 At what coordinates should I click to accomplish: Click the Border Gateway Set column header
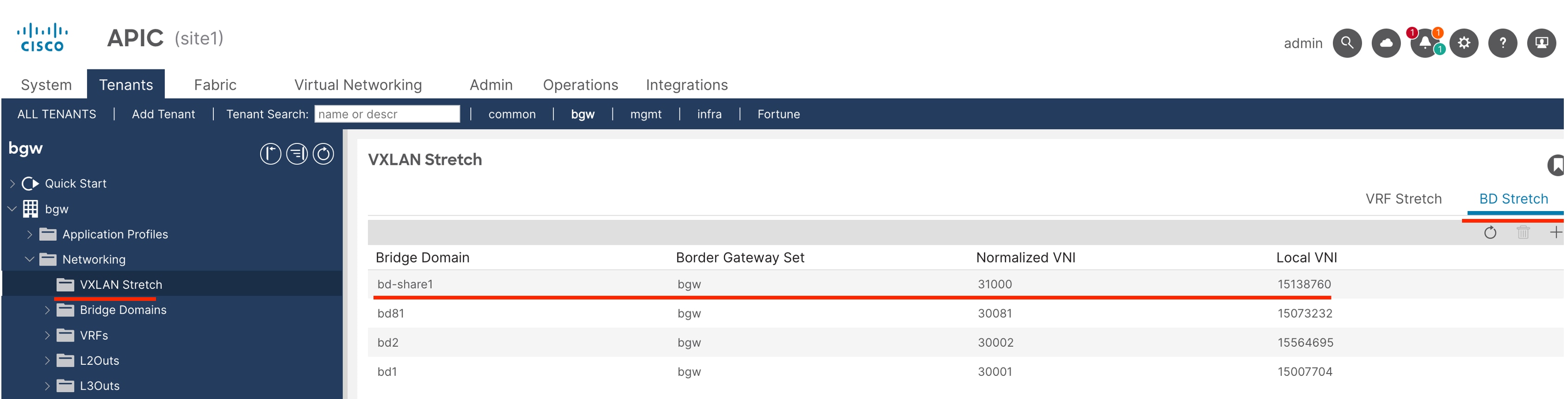click(x=740, y=258)
